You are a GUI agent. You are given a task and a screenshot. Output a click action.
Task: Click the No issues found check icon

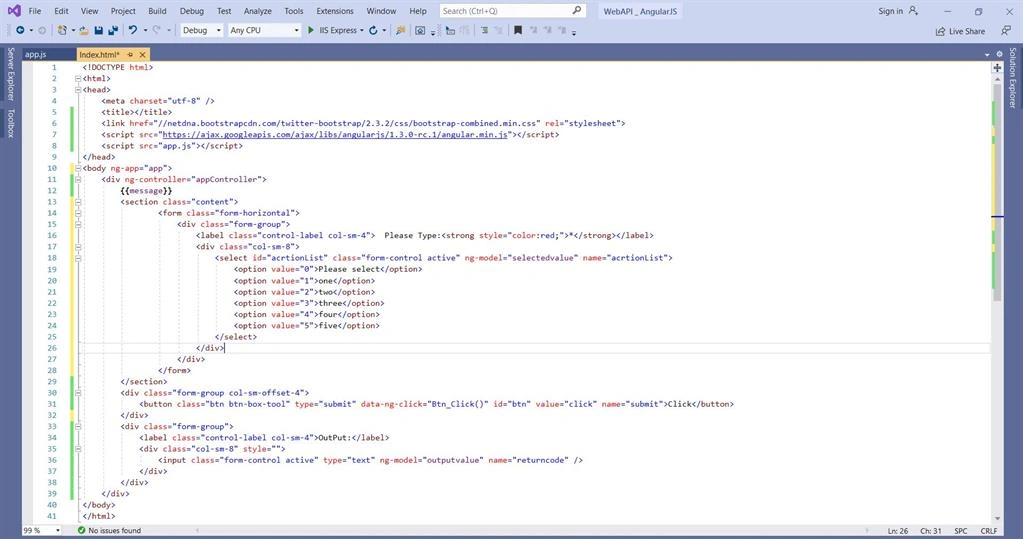82,531
